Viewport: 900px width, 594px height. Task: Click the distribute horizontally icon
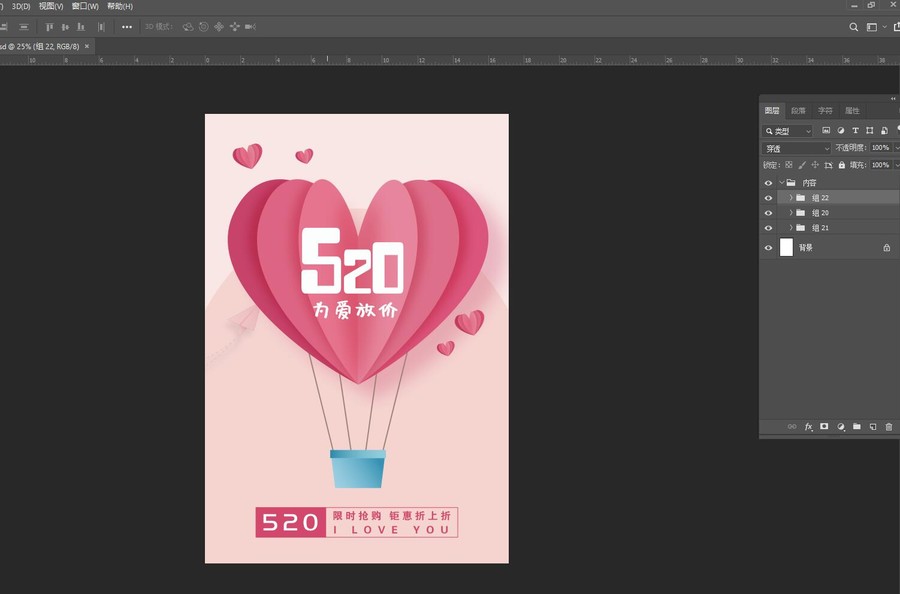(x=101, y=27)
